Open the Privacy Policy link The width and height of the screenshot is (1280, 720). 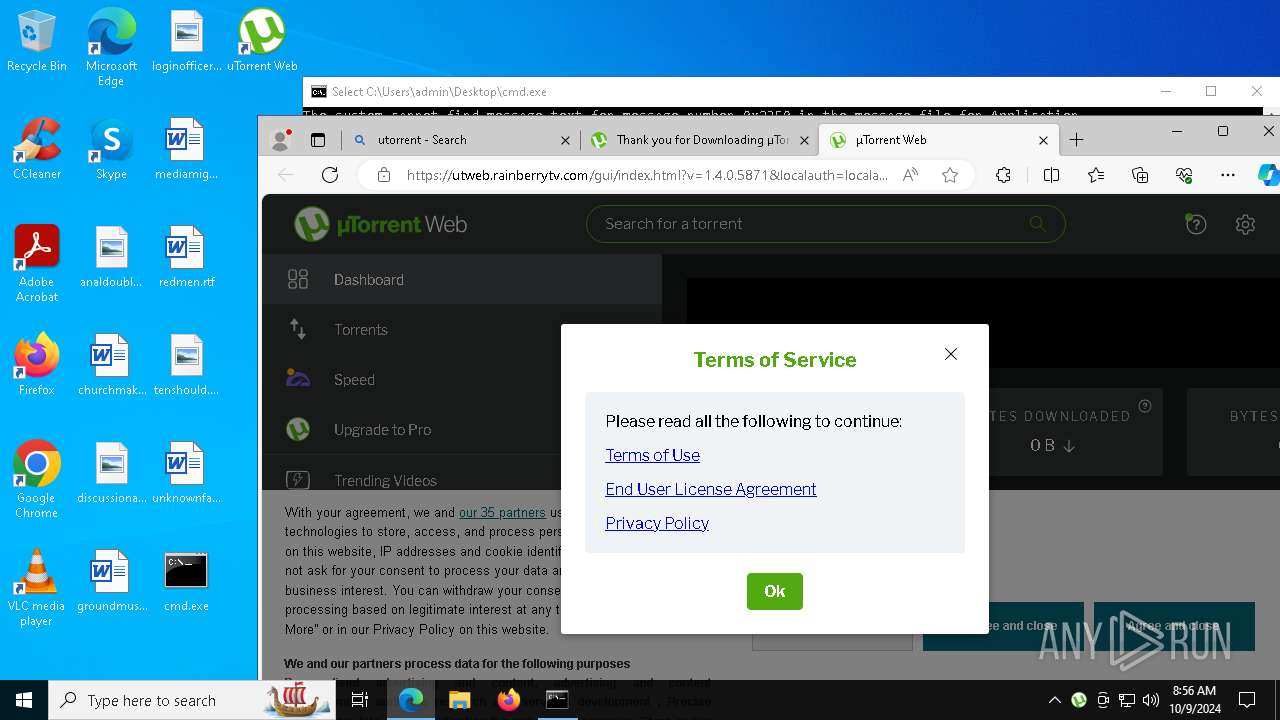point(657,523)
